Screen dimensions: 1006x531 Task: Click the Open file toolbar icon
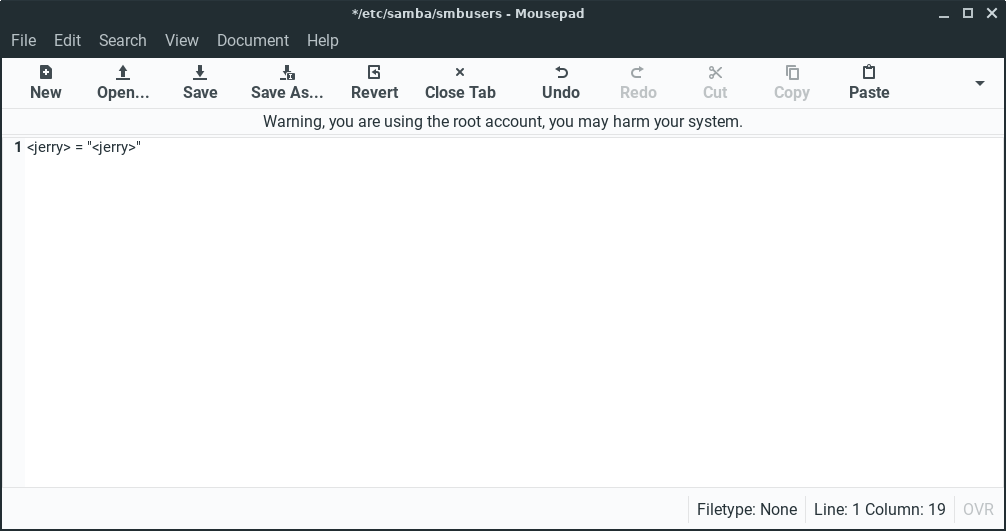(123, 81)
